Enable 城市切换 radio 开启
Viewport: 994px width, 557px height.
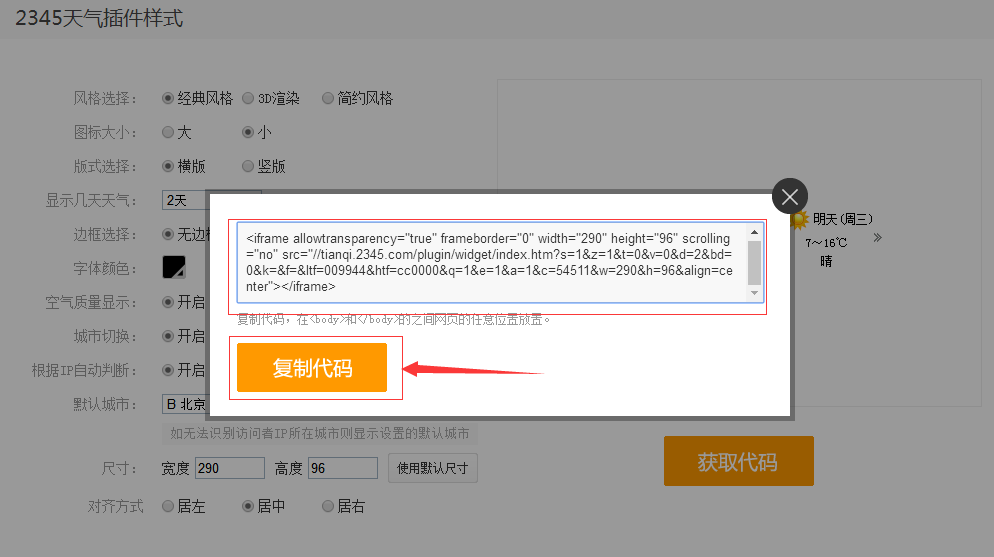point(168,336)
